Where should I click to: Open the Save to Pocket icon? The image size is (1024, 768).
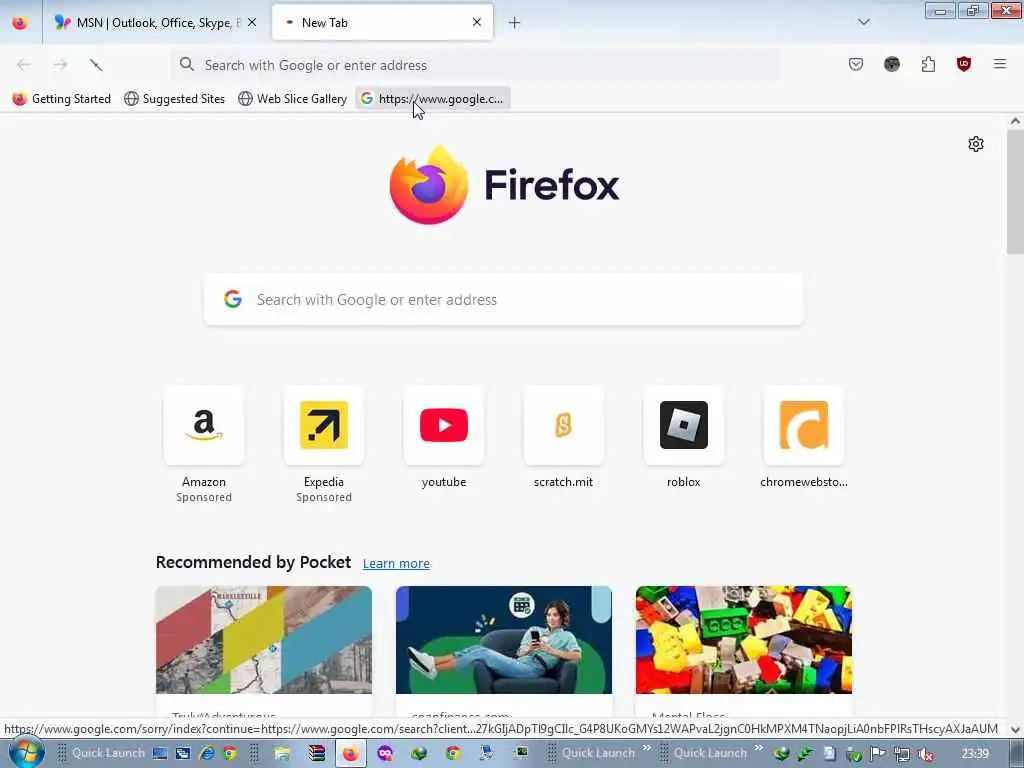[856, 64]
